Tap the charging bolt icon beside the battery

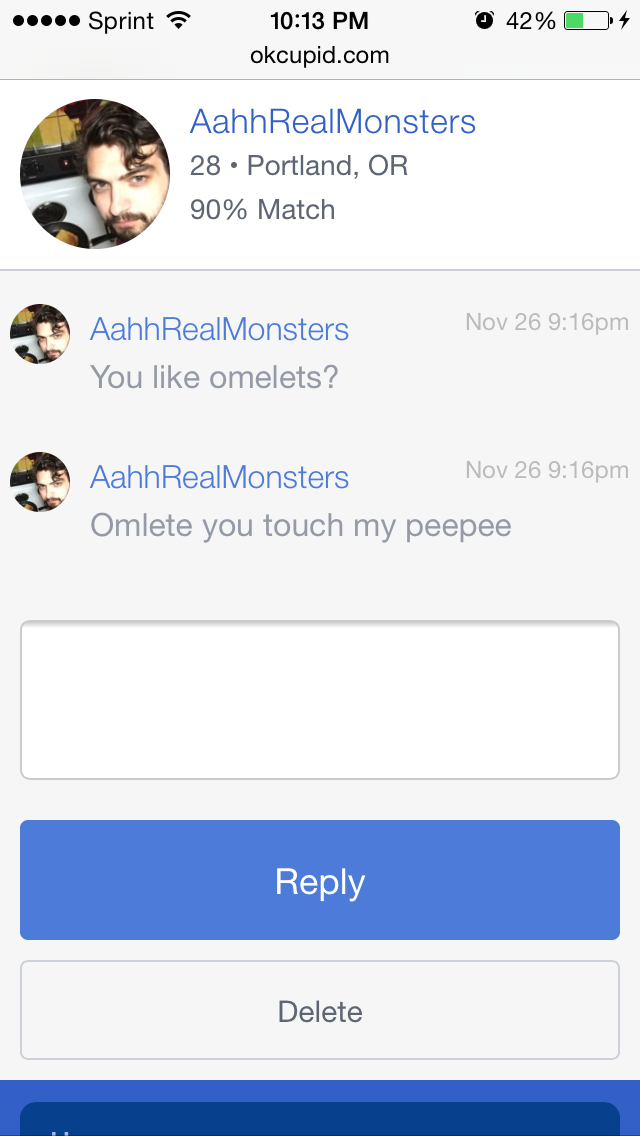(x=625, y=20)
